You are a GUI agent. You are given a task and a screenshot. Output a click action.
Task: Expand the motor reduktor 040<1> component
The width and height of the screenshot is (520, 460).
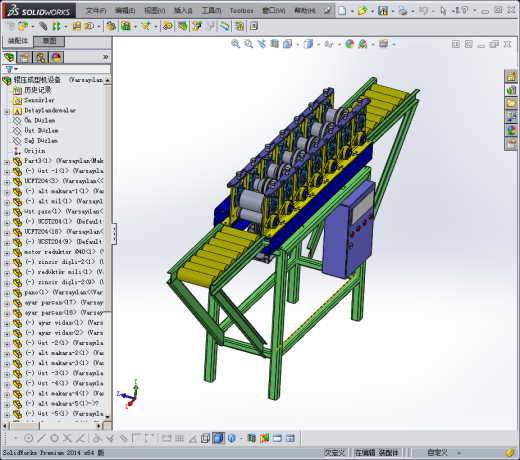click(x=7, y=253)
